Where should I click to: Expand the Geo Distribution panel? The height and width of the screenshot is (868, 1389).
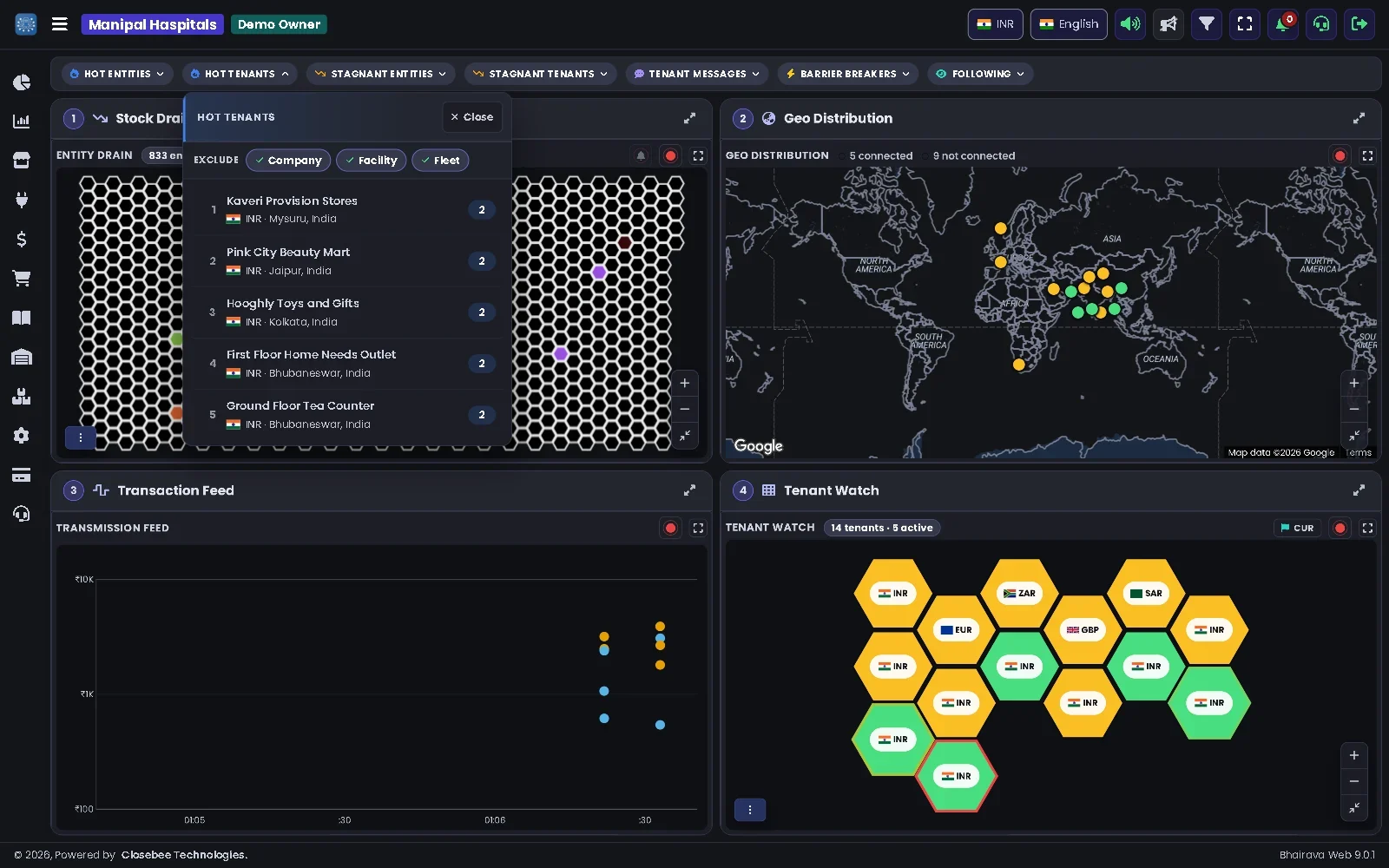click(1359, 118)
